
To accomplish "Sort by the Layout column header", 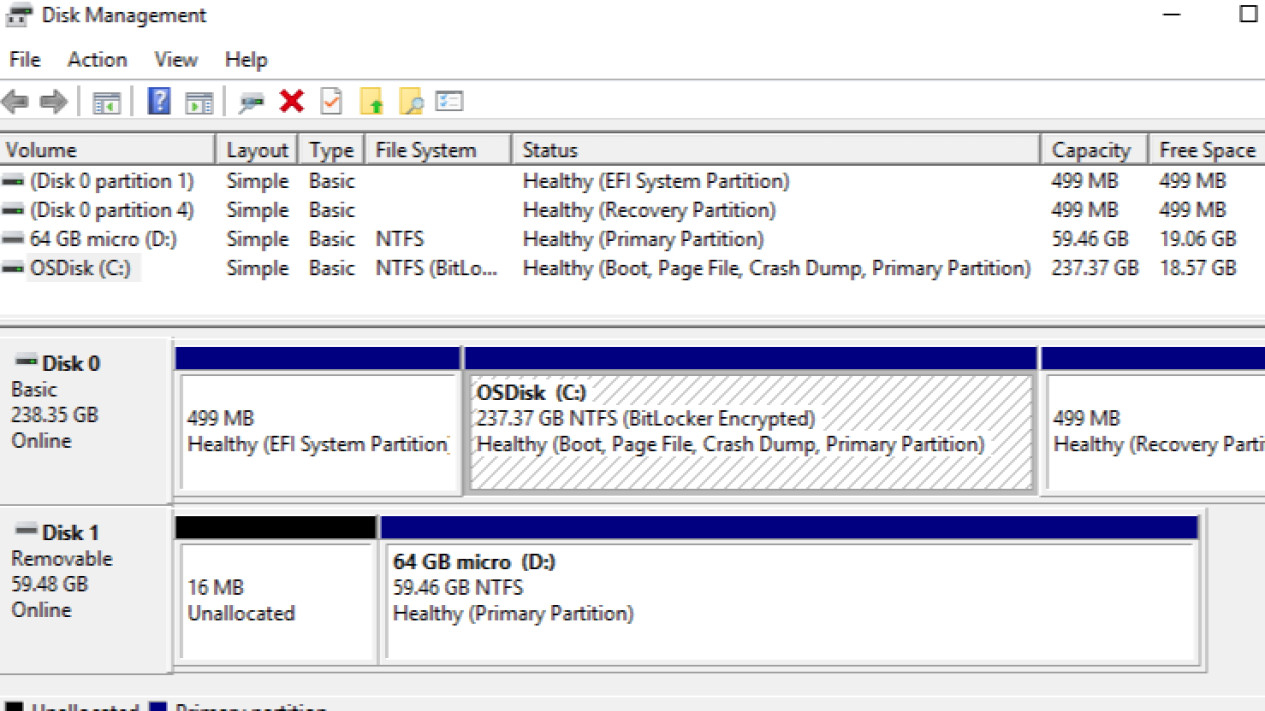I will (257, 150).
